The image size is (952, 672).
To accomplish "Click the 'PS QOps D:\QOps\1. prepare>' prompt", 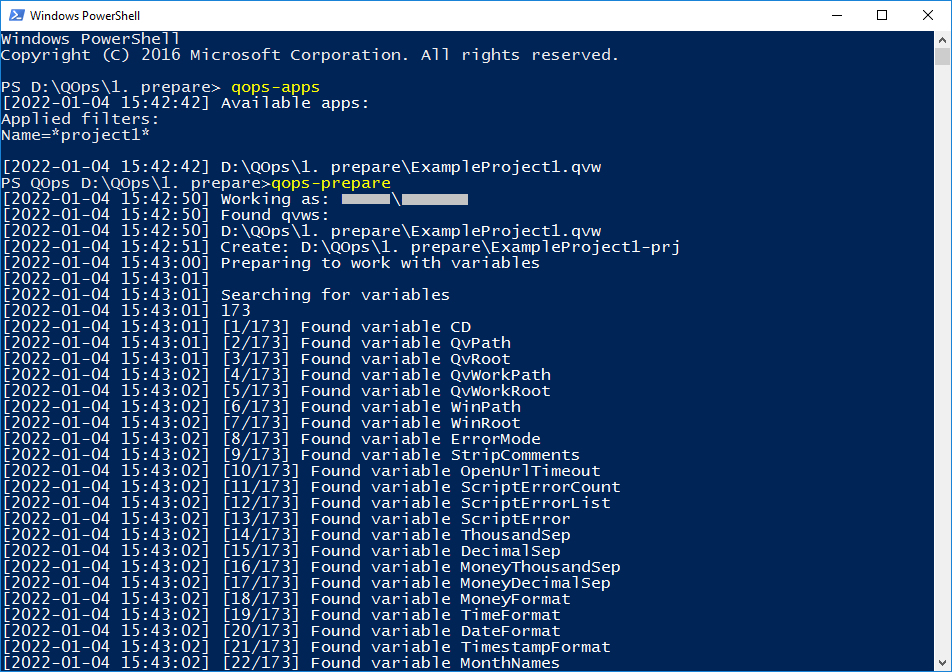I will tap(136, 183).
